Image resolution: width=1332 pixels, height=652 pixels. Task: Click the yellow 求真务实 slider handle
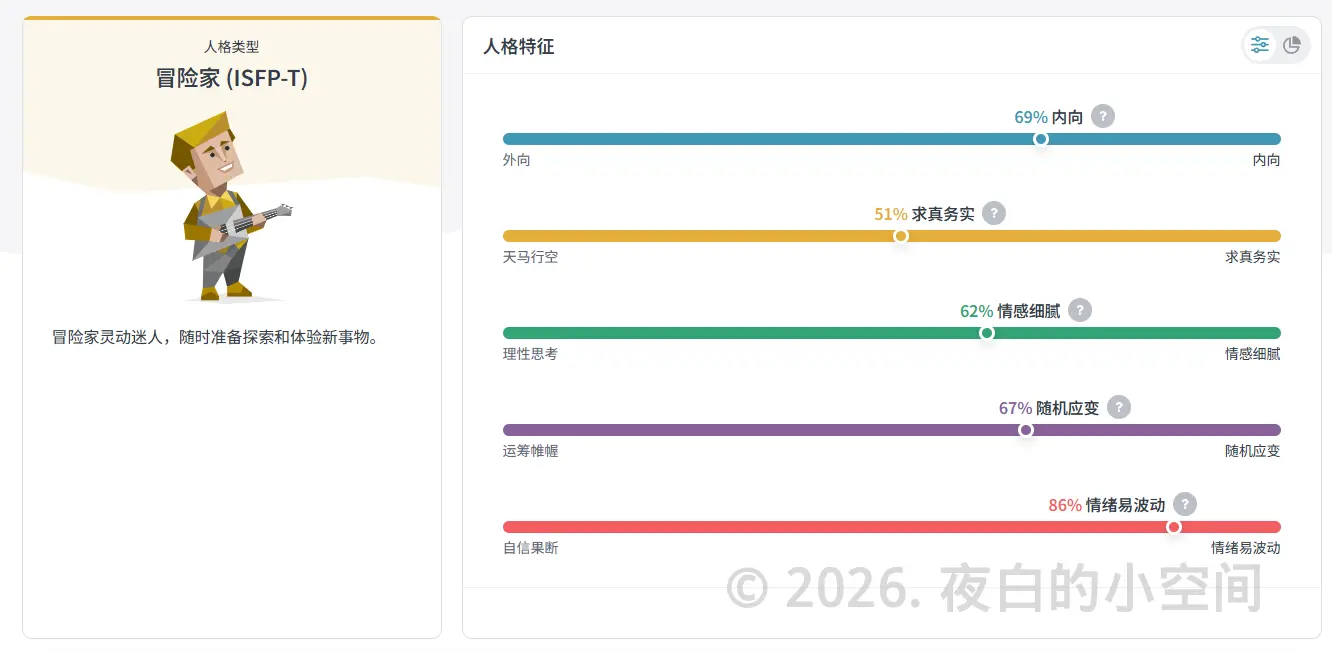[x=901, y=236]
